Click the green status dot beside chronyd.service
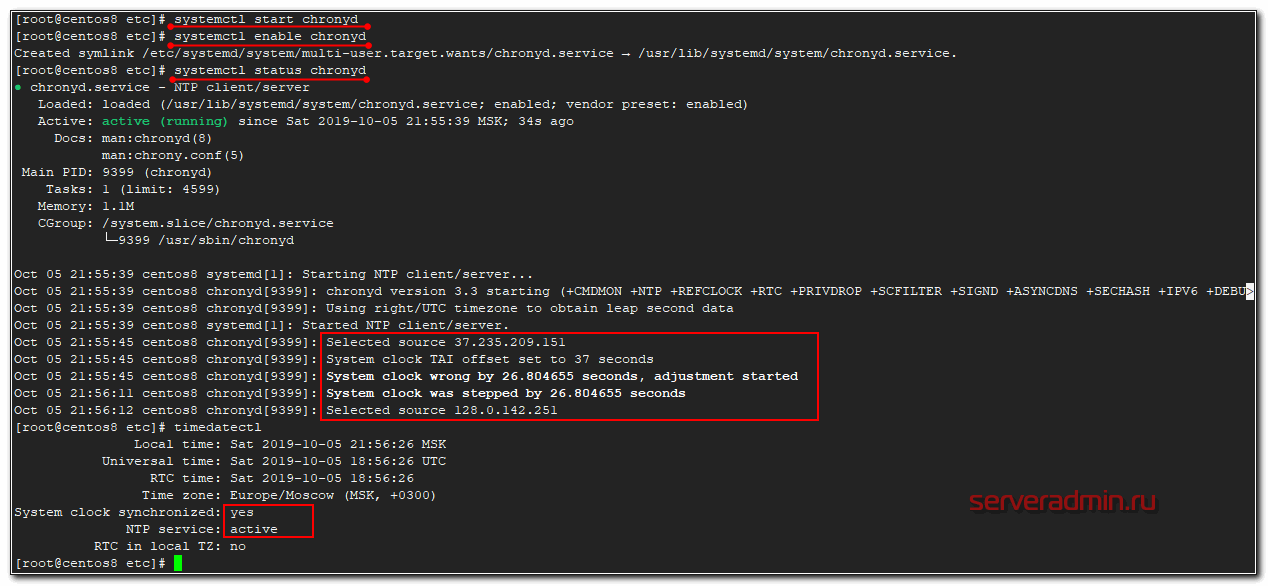 click(x=19, y=88)
